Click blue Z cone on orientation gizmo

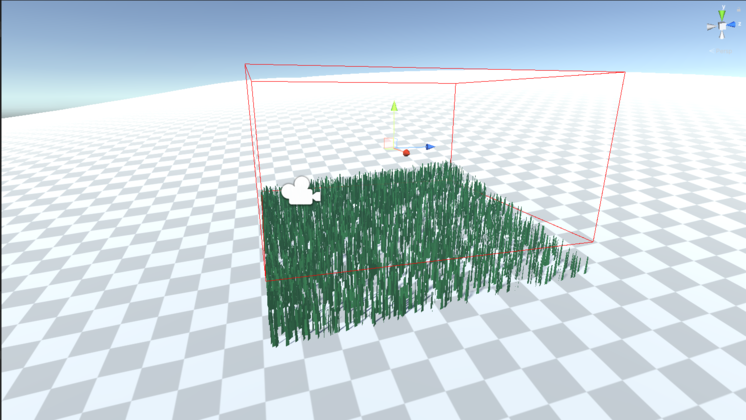[x=731, y=25]
